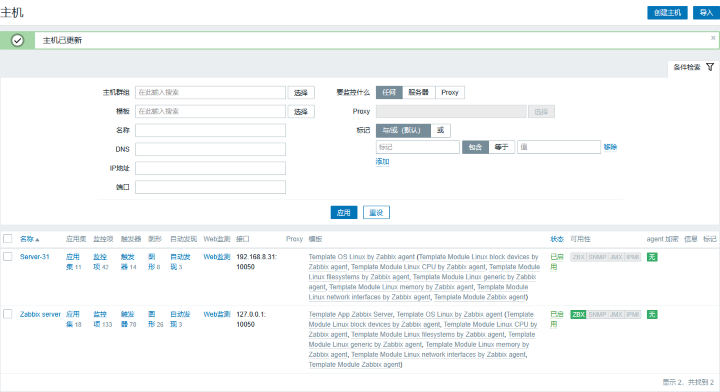
Task: Click IPMI badge for Server-31
Action: point(632,257)
